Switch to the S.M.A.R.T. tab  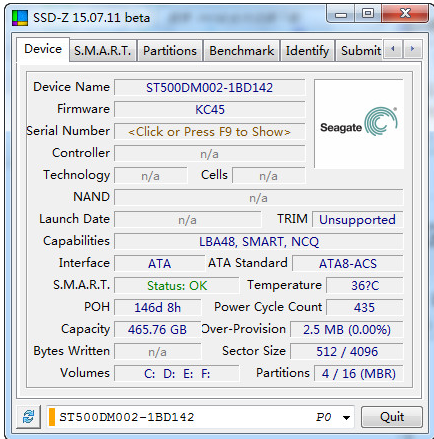(103, 51)
